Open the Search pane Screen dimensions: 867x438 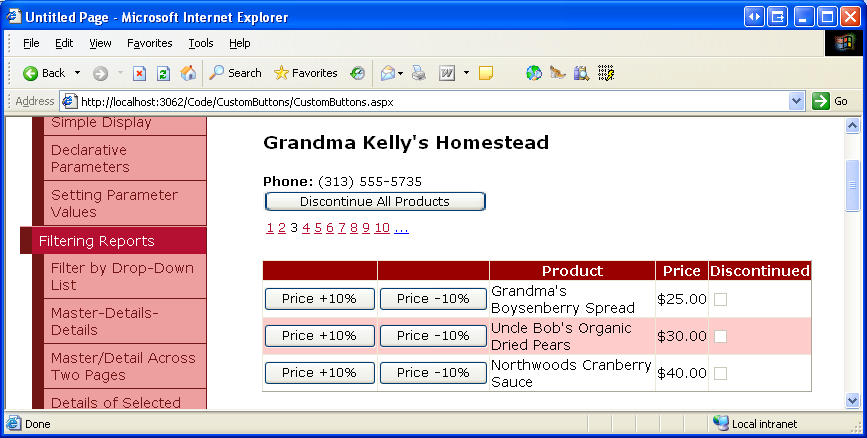tap(235, 73)
